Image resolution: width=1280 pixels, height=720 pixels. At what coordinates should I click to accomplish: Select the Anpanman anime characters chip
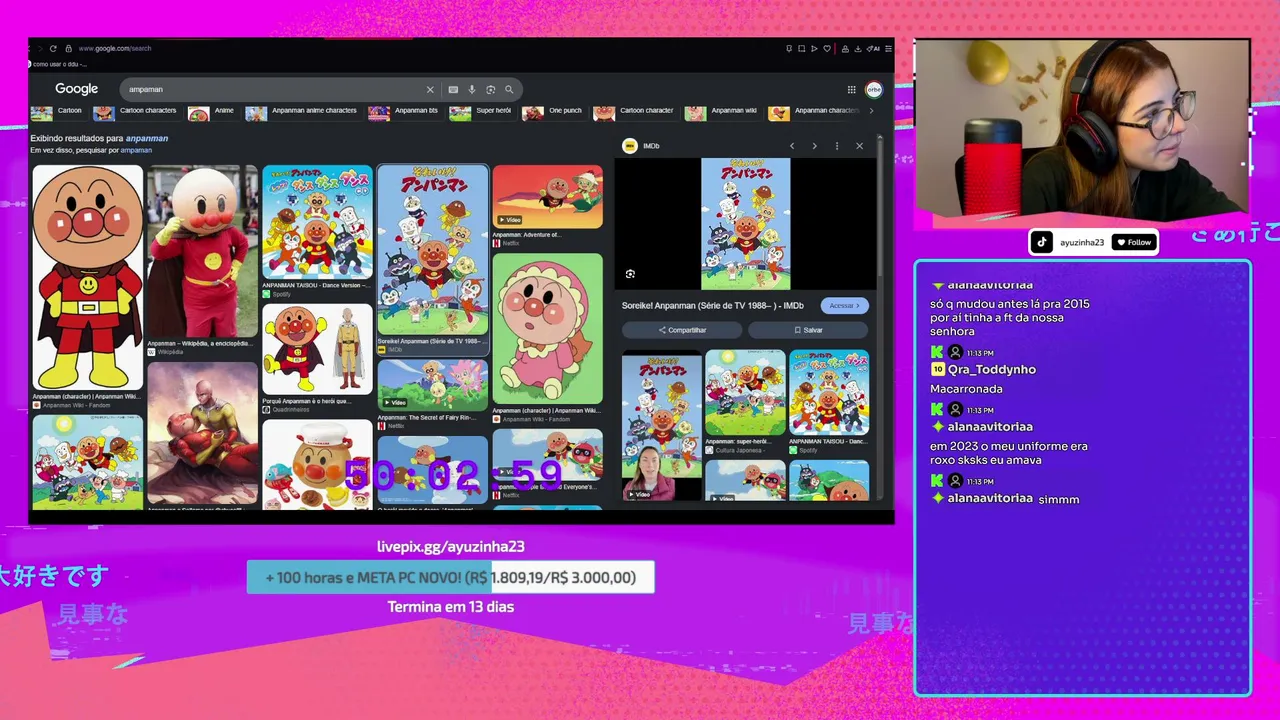pyautogui.click(x=302, y=112)
